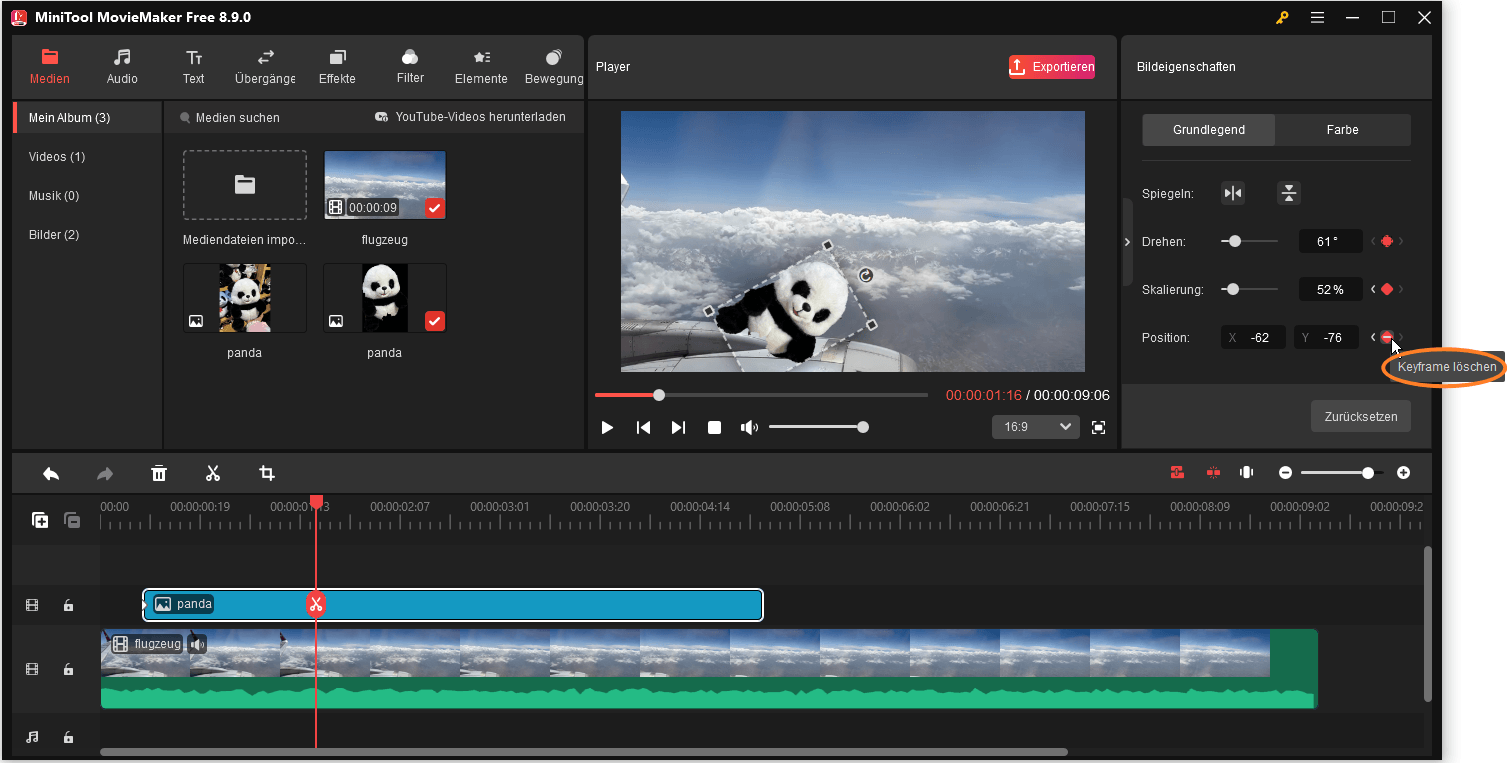Select the crop tool icon
Viewport: 1507px width, 763px height.
pos(267,473)
